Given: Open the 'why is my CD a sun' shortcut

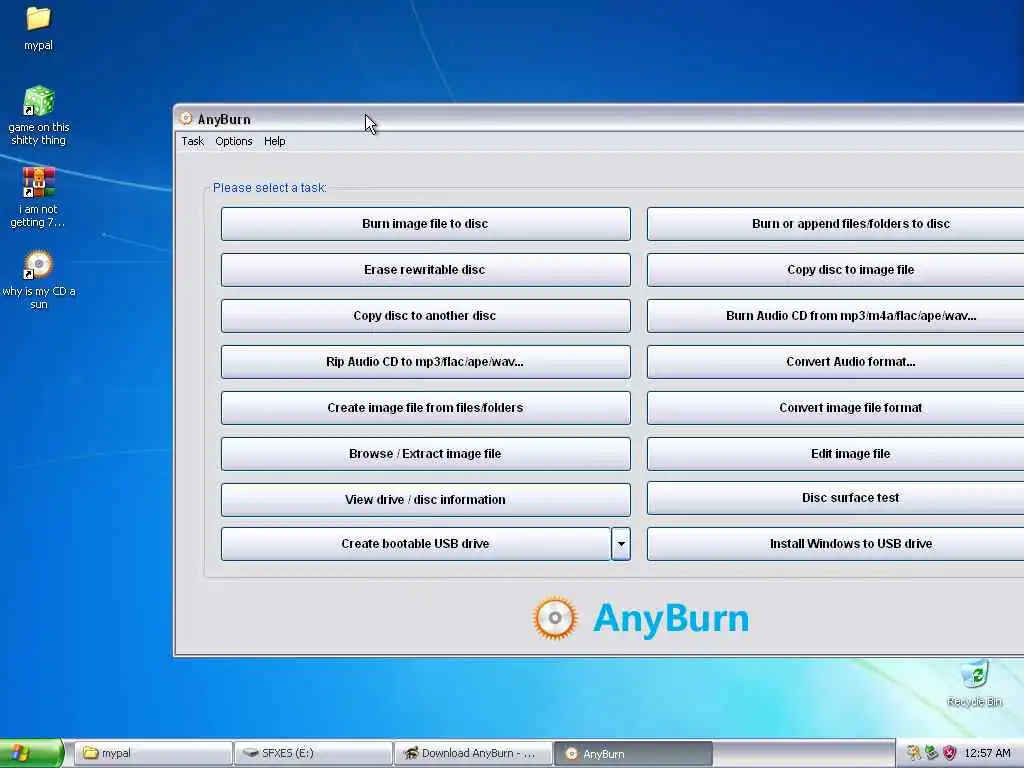Looking at the screenshot, I should 39,280.
